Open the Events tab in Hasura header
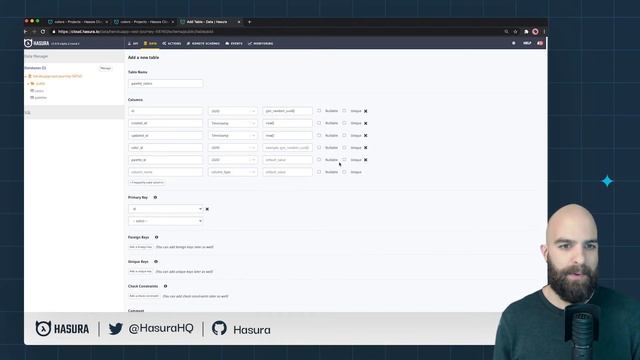Viewport: 640px width, 360px height. click(234, 43)
